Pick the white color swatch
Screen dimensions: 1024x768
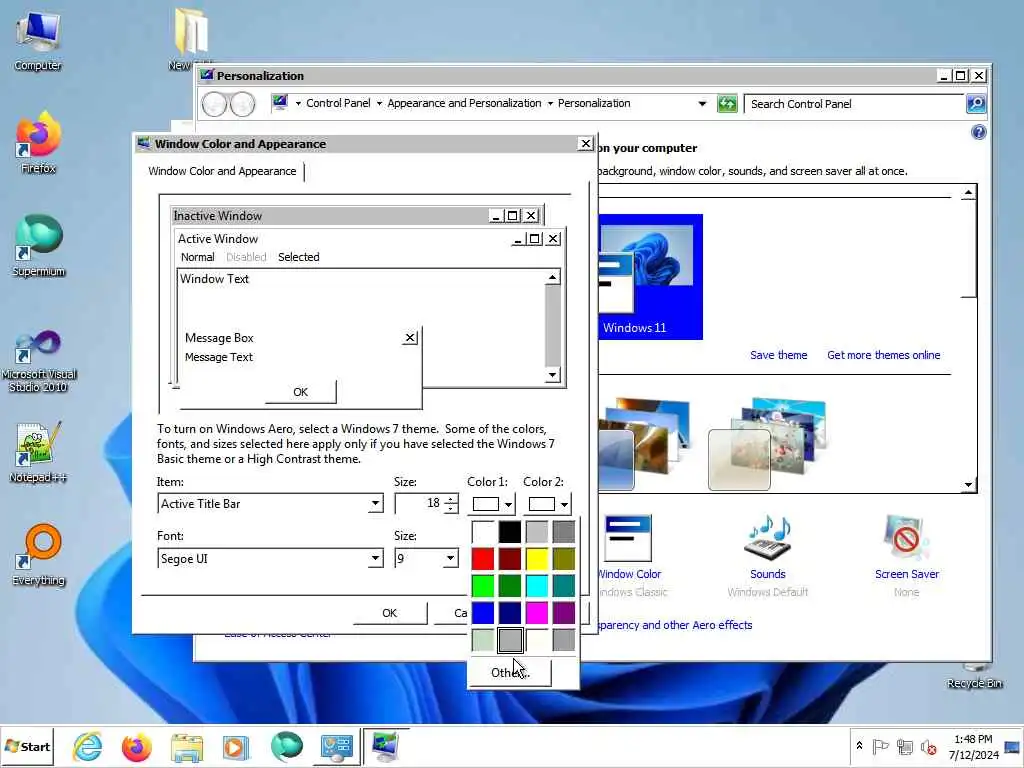(483, 532)
